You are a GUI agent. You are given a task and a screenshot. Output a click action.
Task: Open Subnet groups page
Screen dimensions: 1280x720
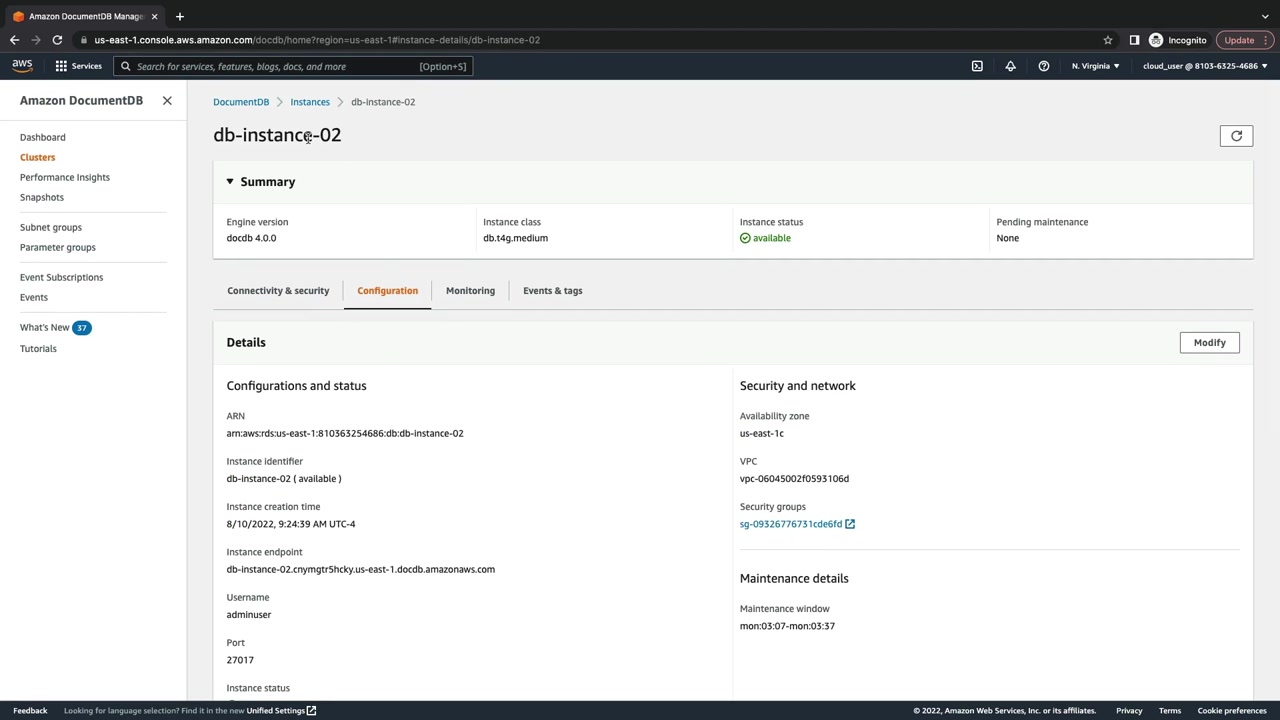coord(51,227)
